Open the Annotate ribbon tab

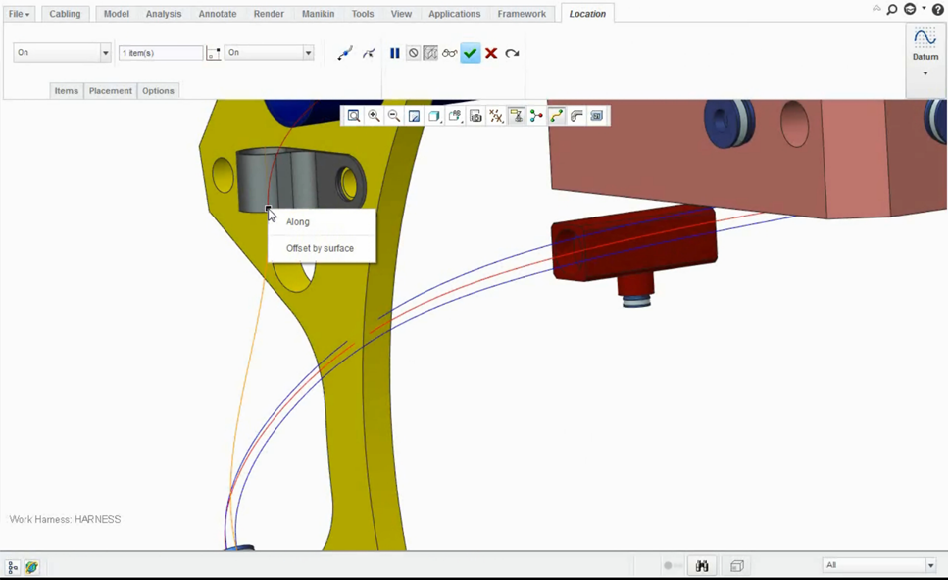click(x=217, y=14)
